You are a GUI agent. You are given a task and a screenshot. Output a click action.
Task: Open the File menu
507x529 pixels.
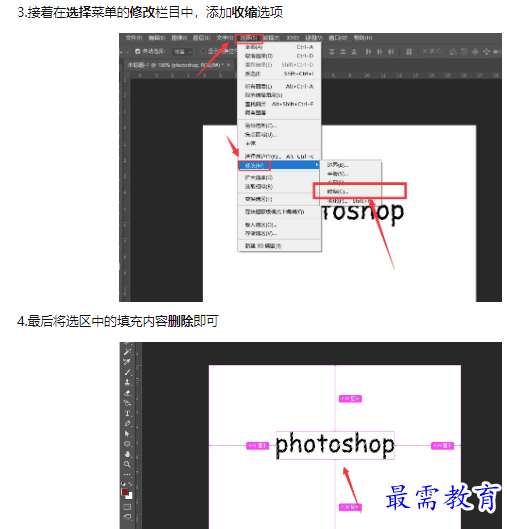click(x=134, y=38)
